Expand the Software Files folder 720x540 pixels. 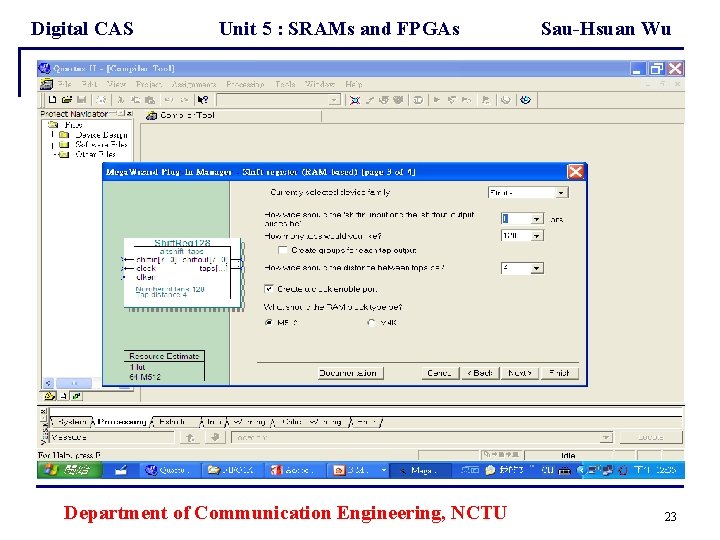[52, 145]
